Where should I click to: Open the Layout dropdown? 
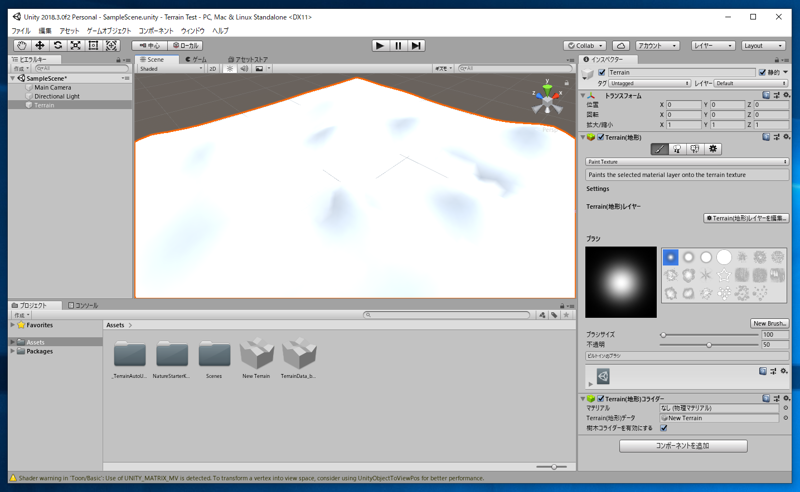pyautogui.click(x=763, y=45)
